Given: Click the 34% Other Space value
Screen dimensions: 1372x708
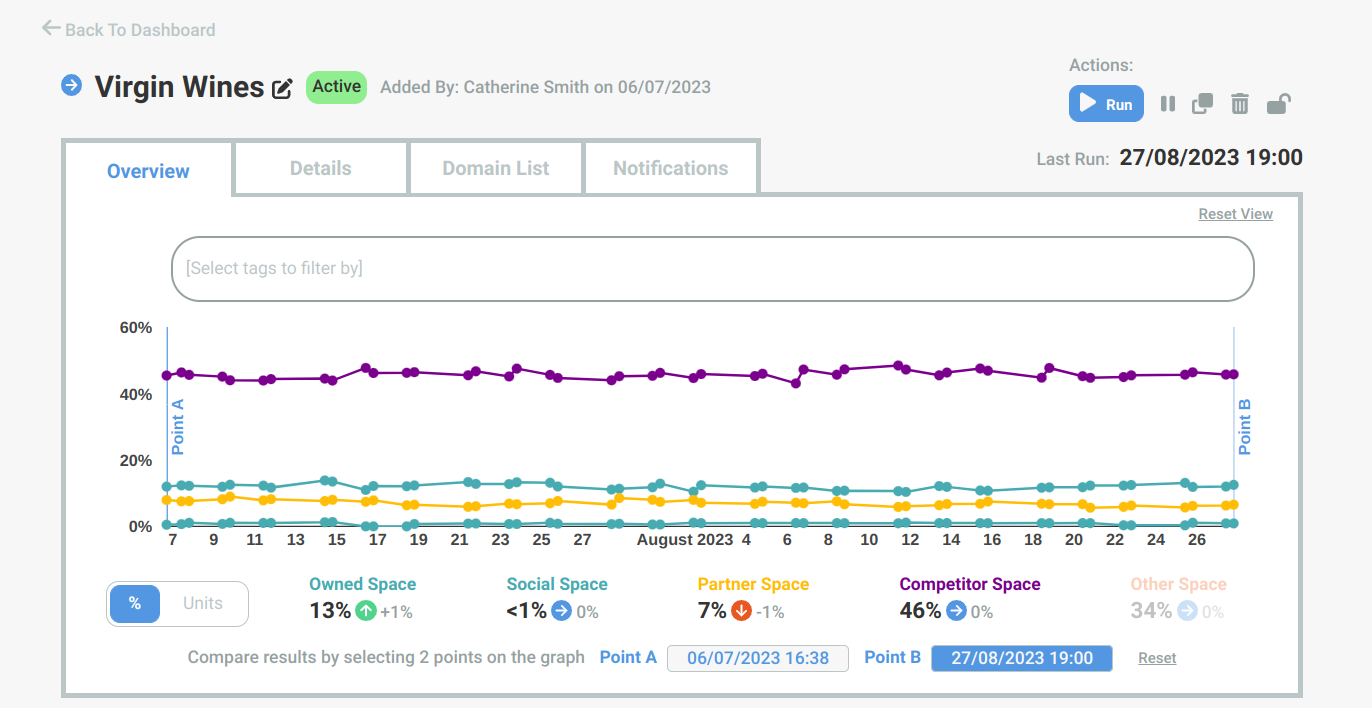Looking at the screenshot, I should click(1151, 610).
